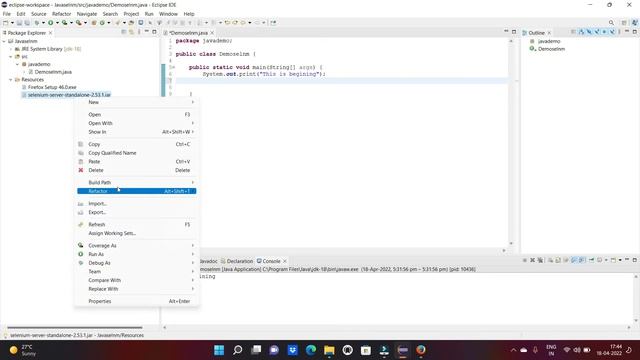Click the grey Terminate square in Console toolbar

point(524,260)
